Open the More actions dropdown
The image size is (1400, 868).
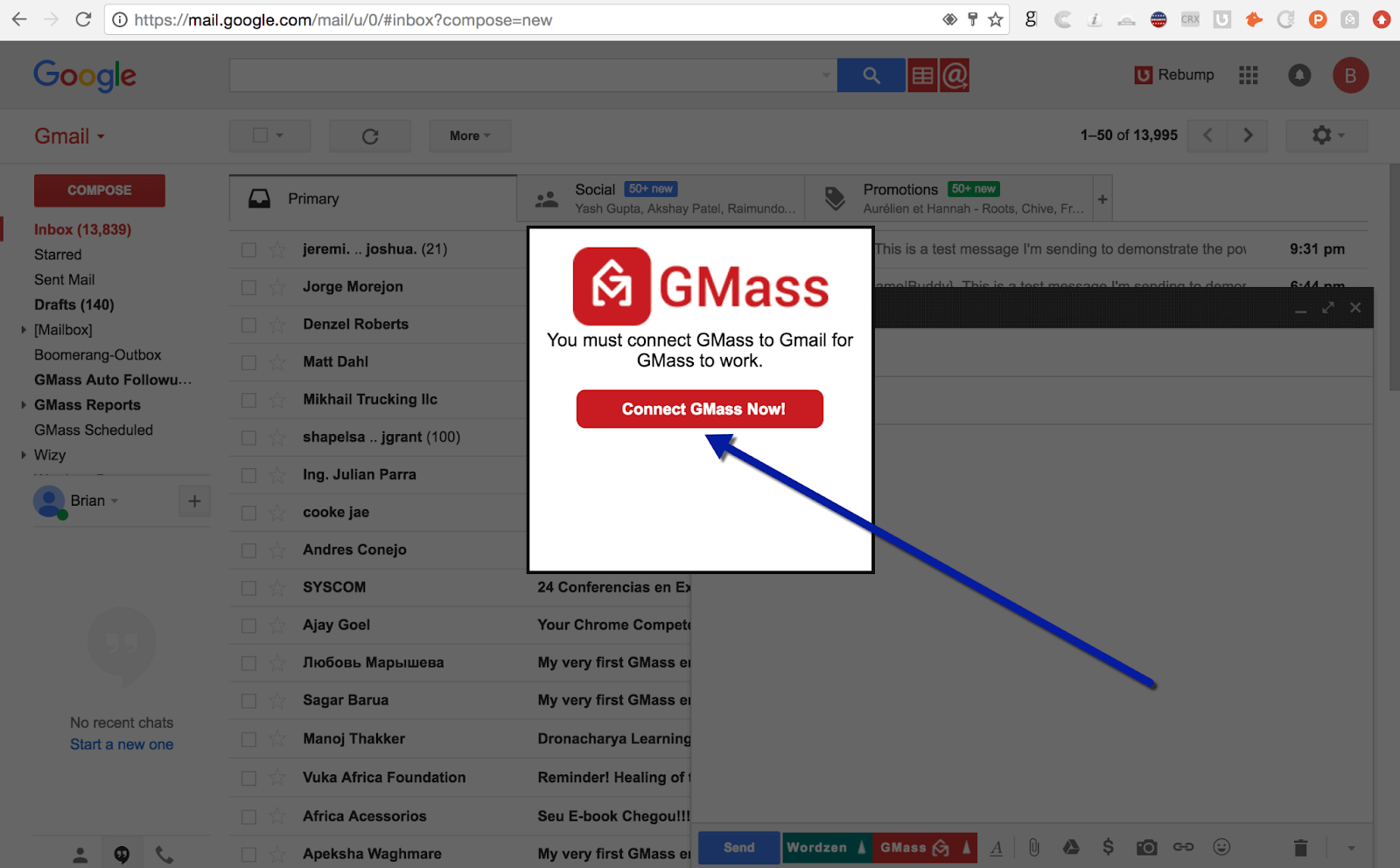point(470,136)
